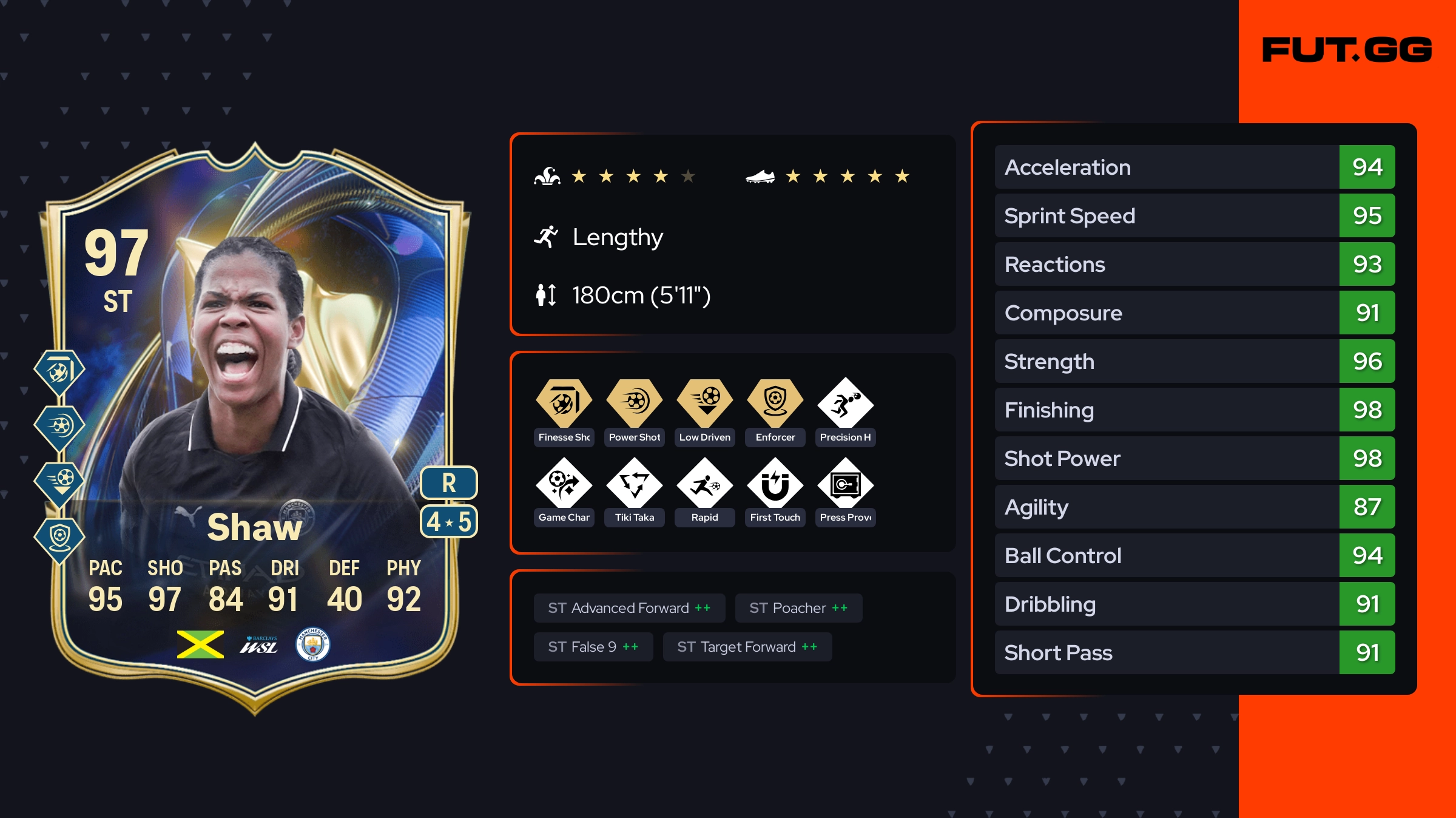Click the Manchester City club badge
Viewport: 1456px width, 818px height.
312,644
